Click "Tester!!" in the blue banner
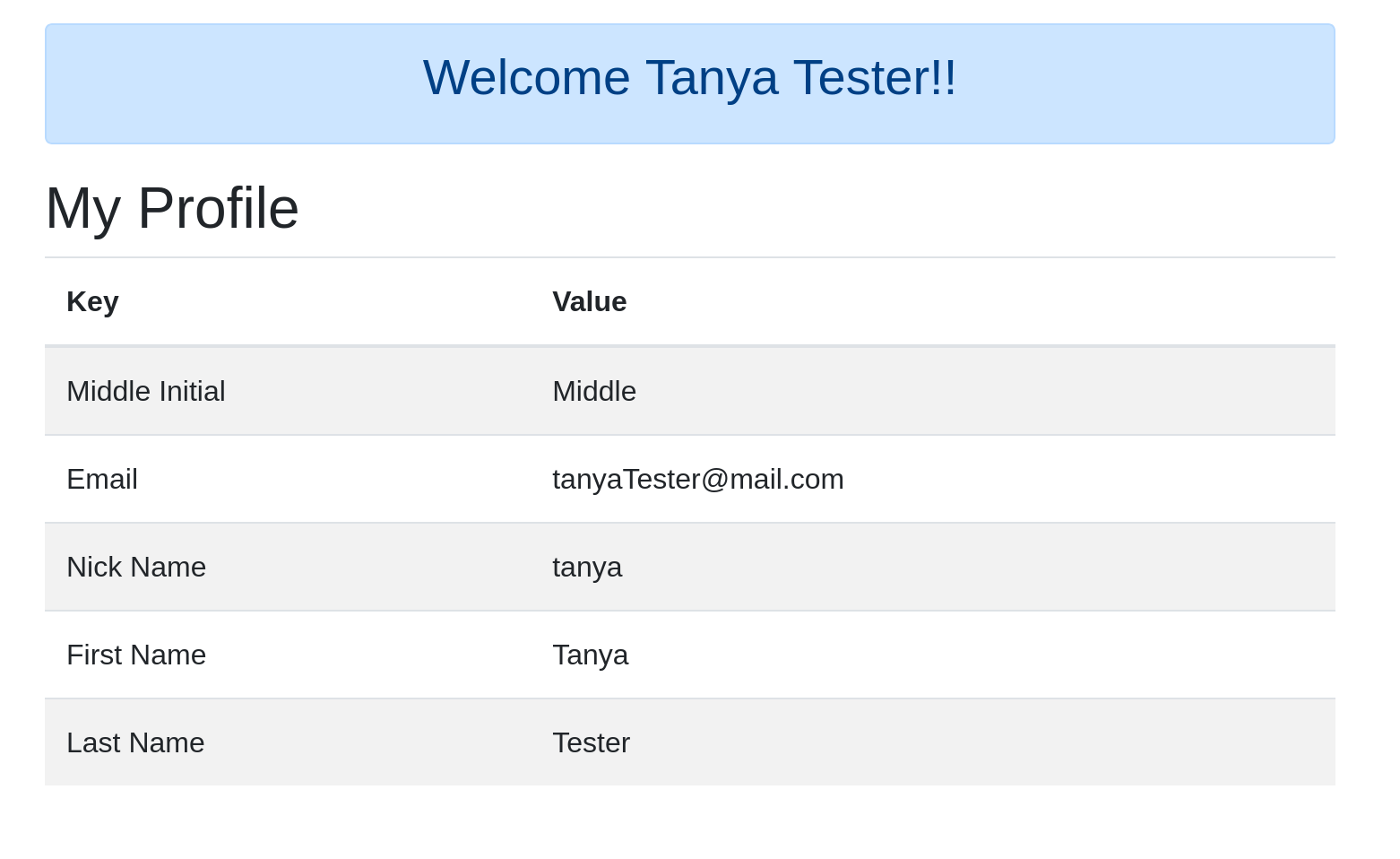This screenshot has height=859, width=1400. [875, 78]
